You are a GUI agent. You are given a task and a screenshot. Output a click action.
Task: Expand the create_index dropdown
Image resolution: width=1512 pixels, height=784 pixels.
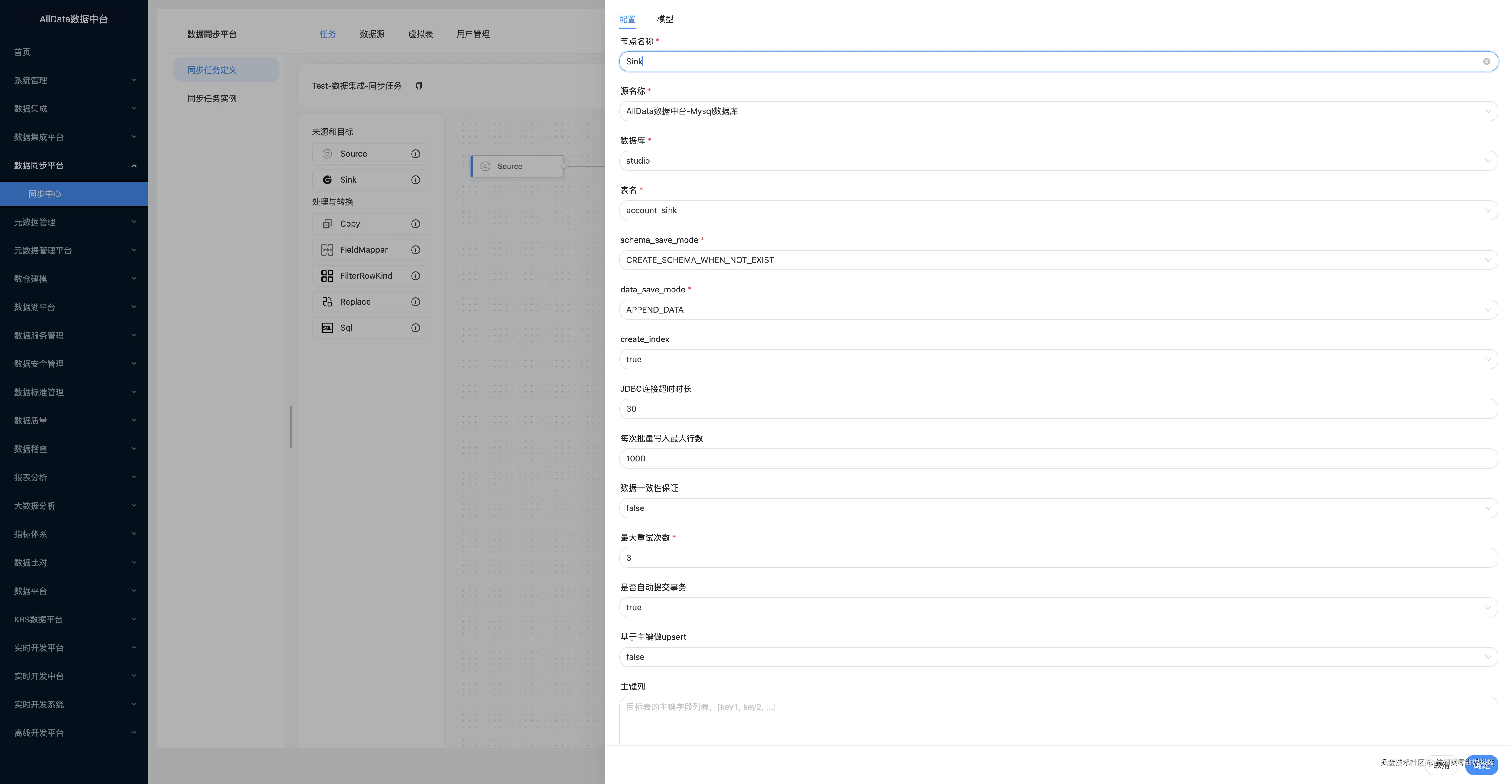[x=1058, y=359]
